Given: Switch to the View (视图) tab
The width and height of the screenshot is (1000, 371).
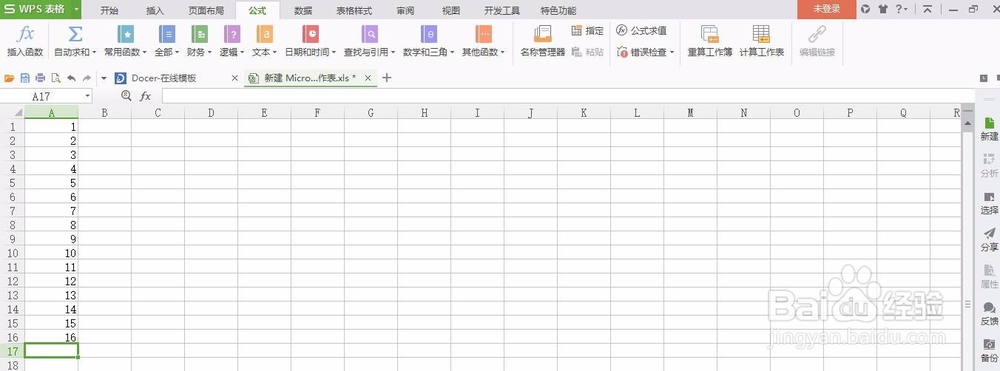Looking at the screenshot, I should 451,10.
